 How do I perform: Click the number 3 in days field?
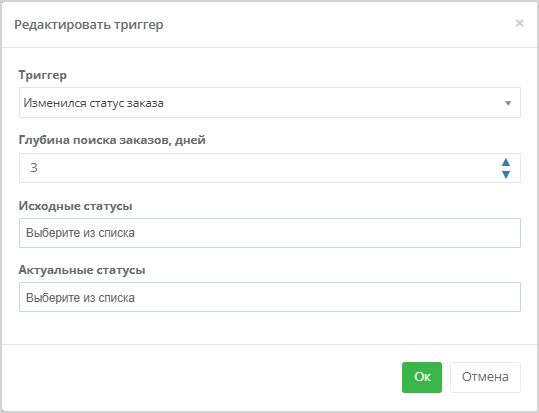34,168
